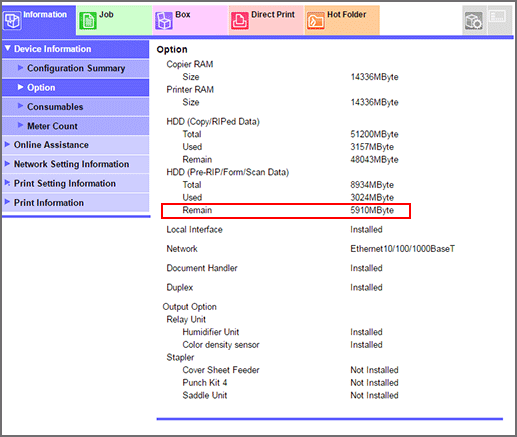Expand the Online Assistance arrow
Screen dimensions: 517x437
(7, 144)
